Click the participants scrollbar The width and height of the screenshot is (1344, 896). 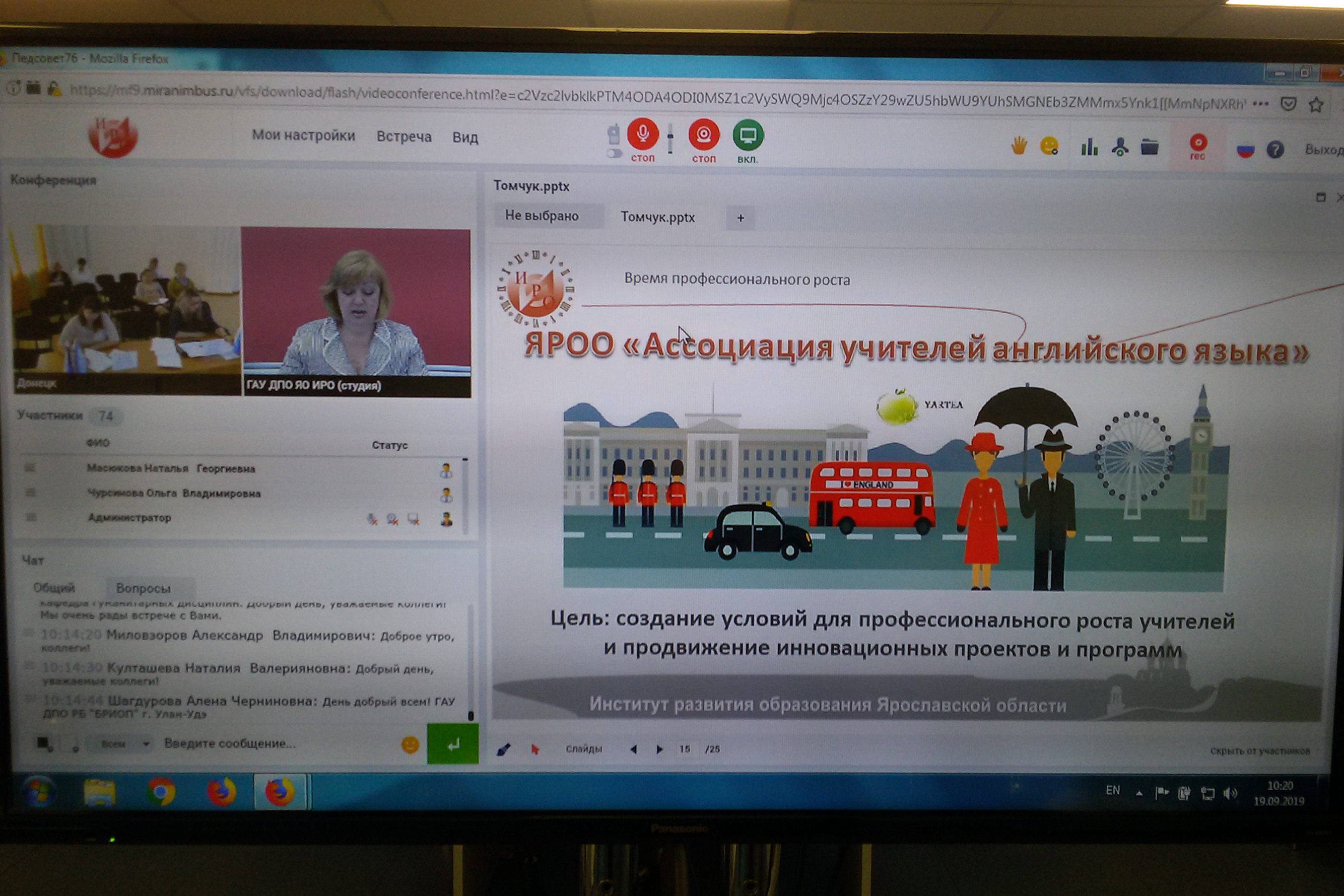pos(465,496)
